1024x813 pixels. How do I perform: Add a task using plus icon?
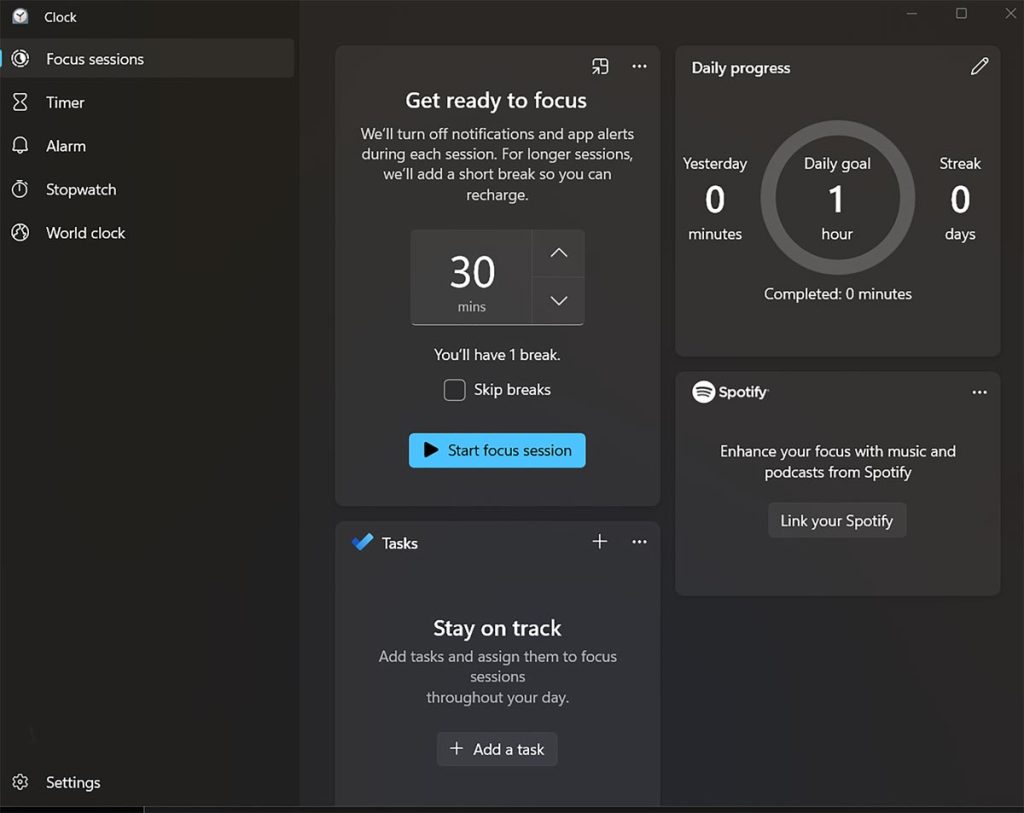pyautogui.click(x=600, y=541)
